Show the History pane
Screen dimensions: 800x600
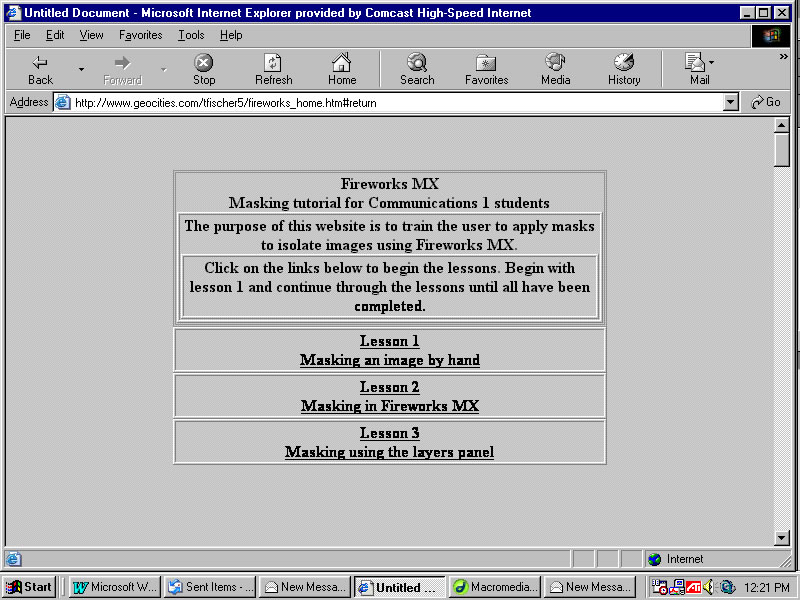pyautogui.click(x=623, y=70)
